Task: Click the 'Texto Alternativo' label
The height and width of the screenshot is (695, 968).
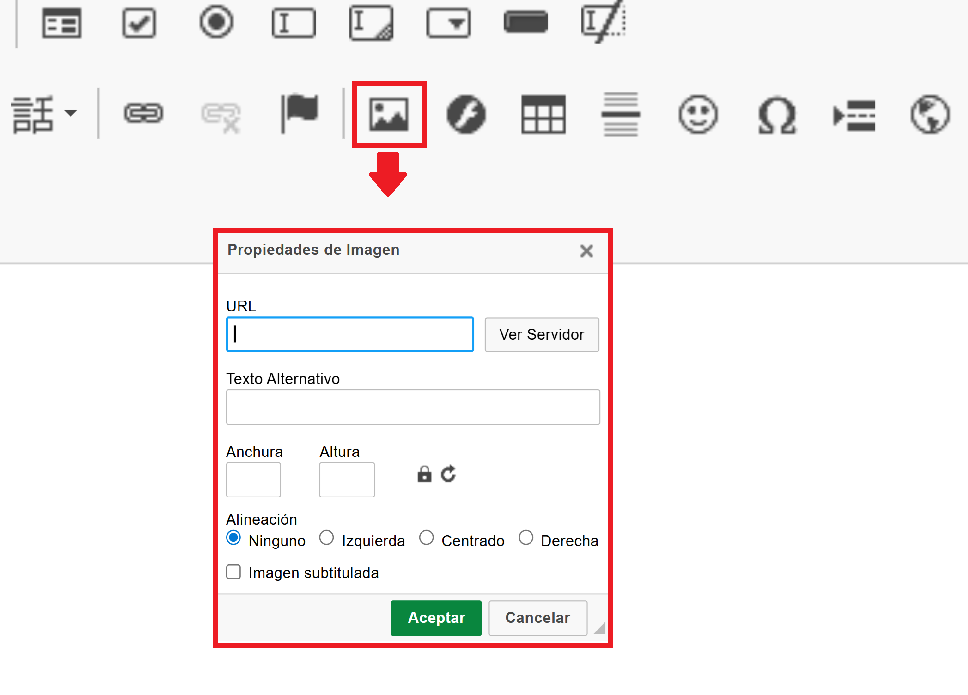Action: 283,379
